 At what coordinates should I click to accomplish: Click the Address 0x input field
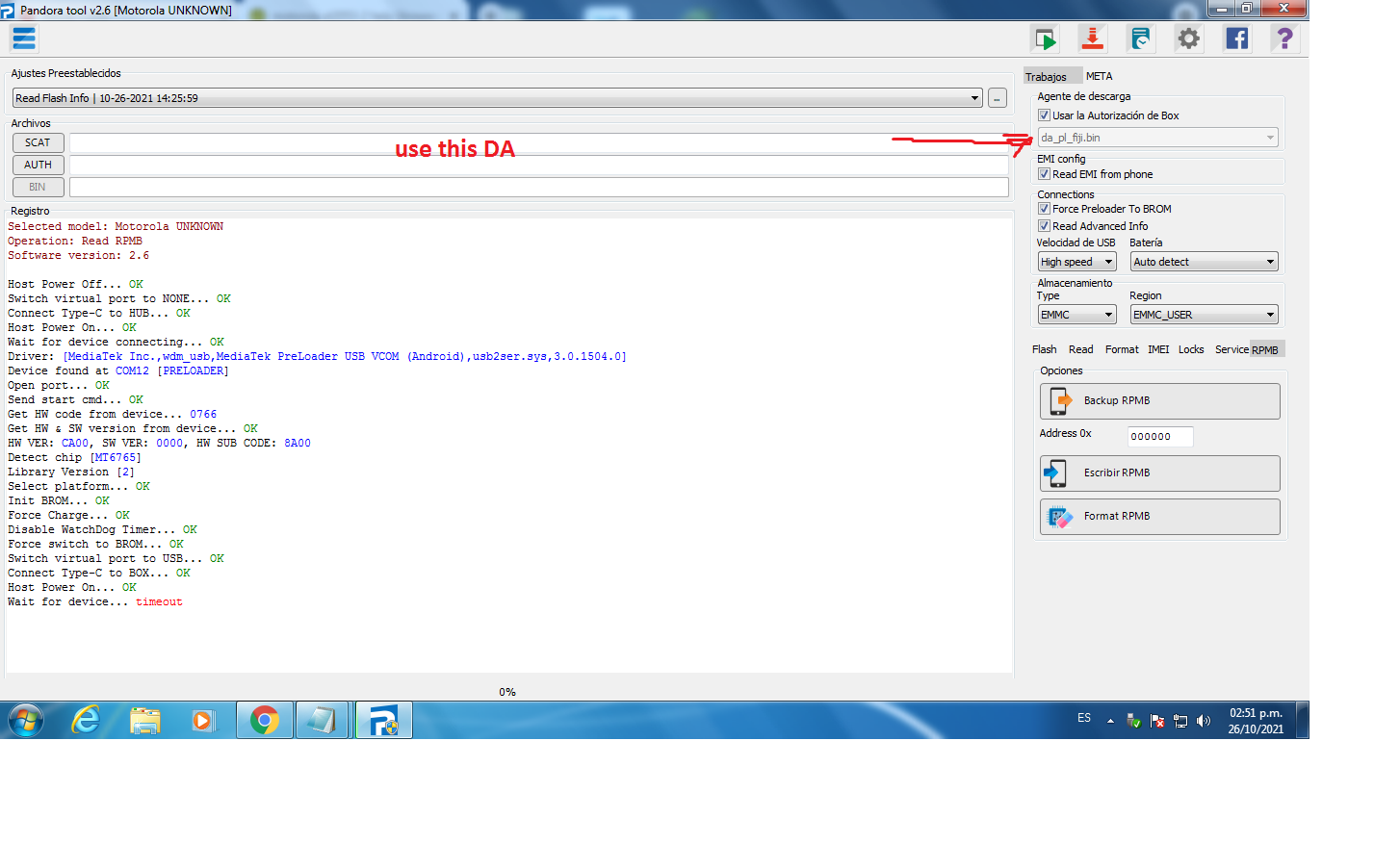click(x=1160, y=437)
